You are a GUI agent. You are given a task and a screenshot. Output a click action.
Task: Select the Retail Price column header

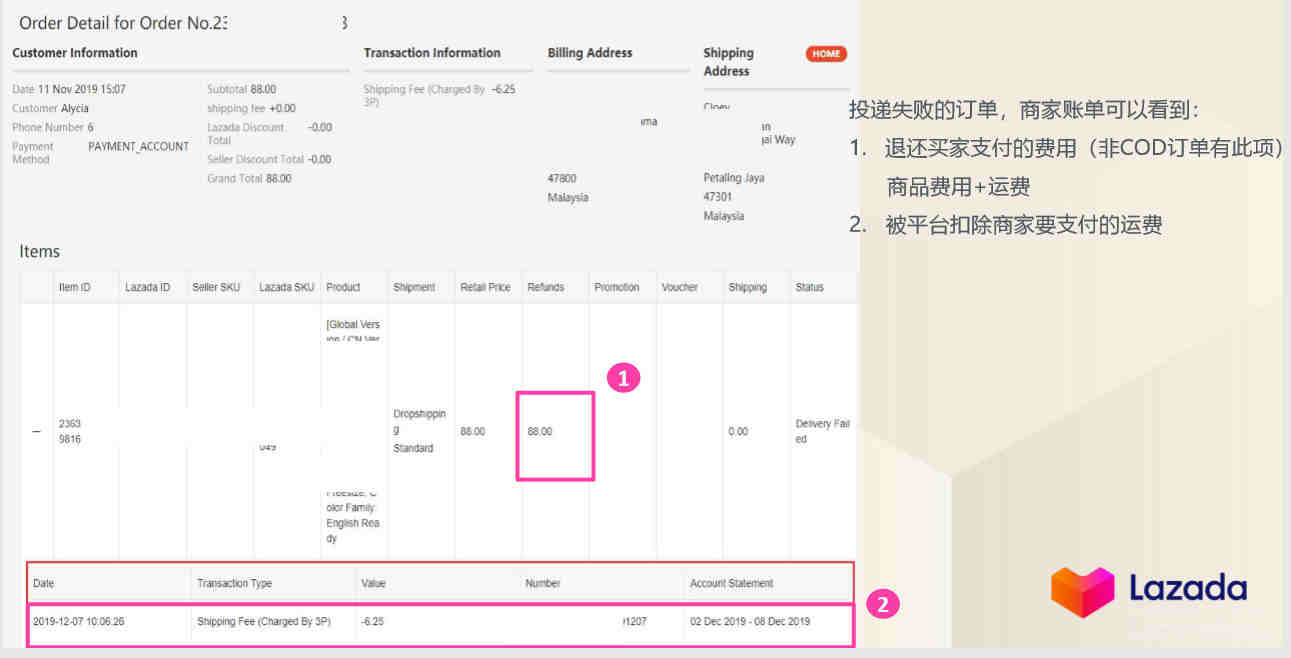point(485,287)
